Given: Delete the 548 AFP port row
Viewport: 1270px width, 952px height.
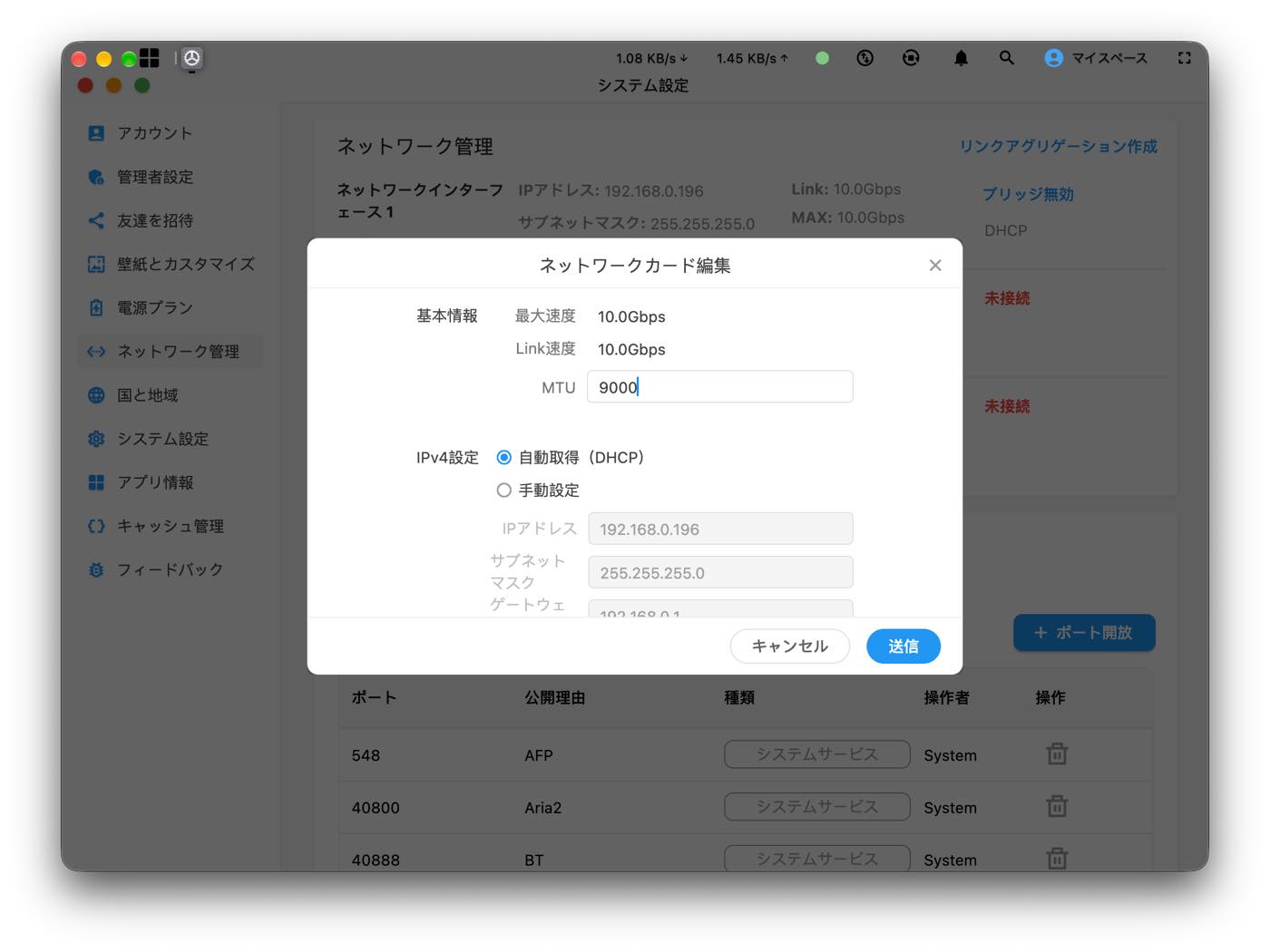Looking at the screenshot, I should [1057, 754].
